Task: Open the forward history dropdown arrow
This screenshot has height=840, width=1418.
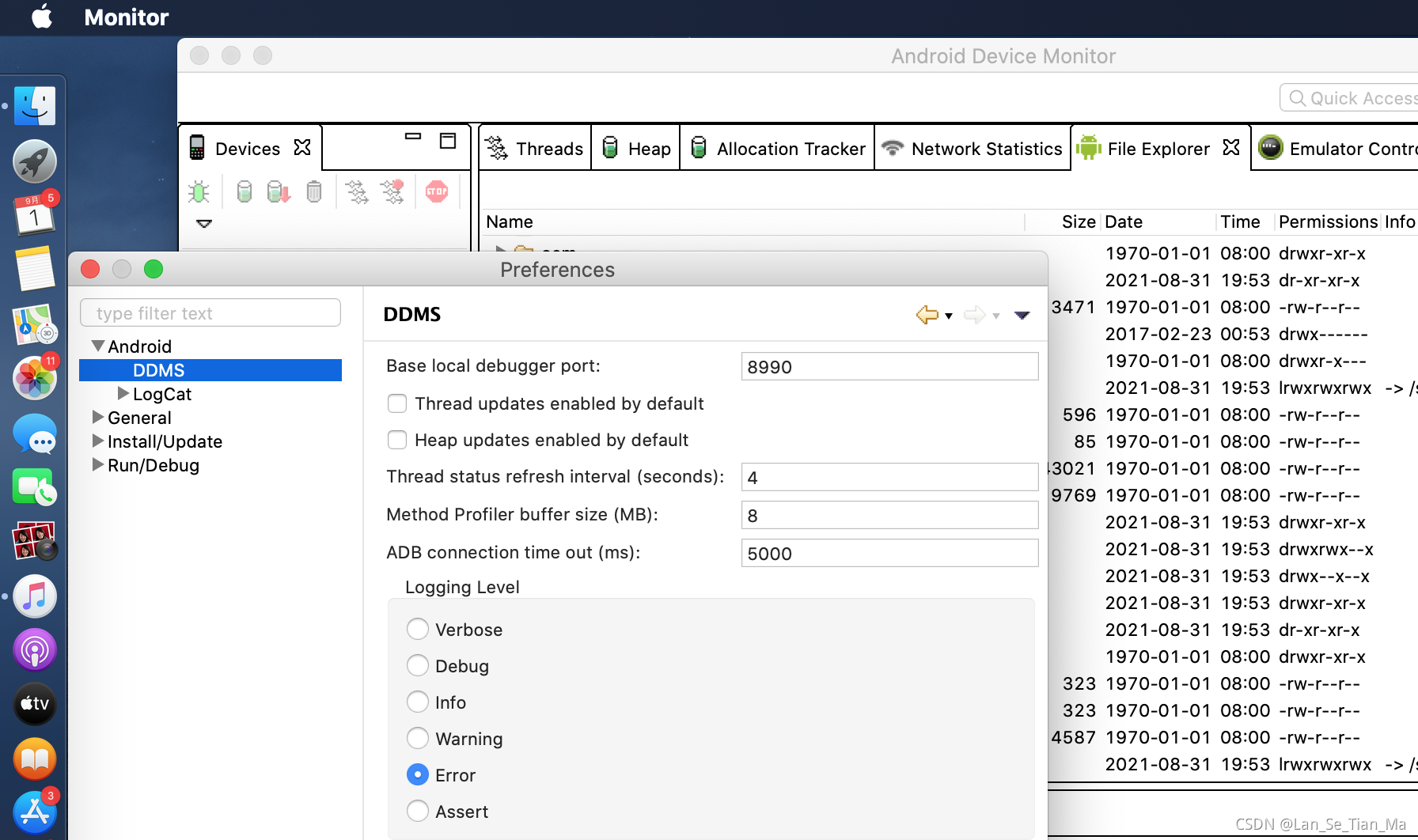Action: [x=996, y=316]
